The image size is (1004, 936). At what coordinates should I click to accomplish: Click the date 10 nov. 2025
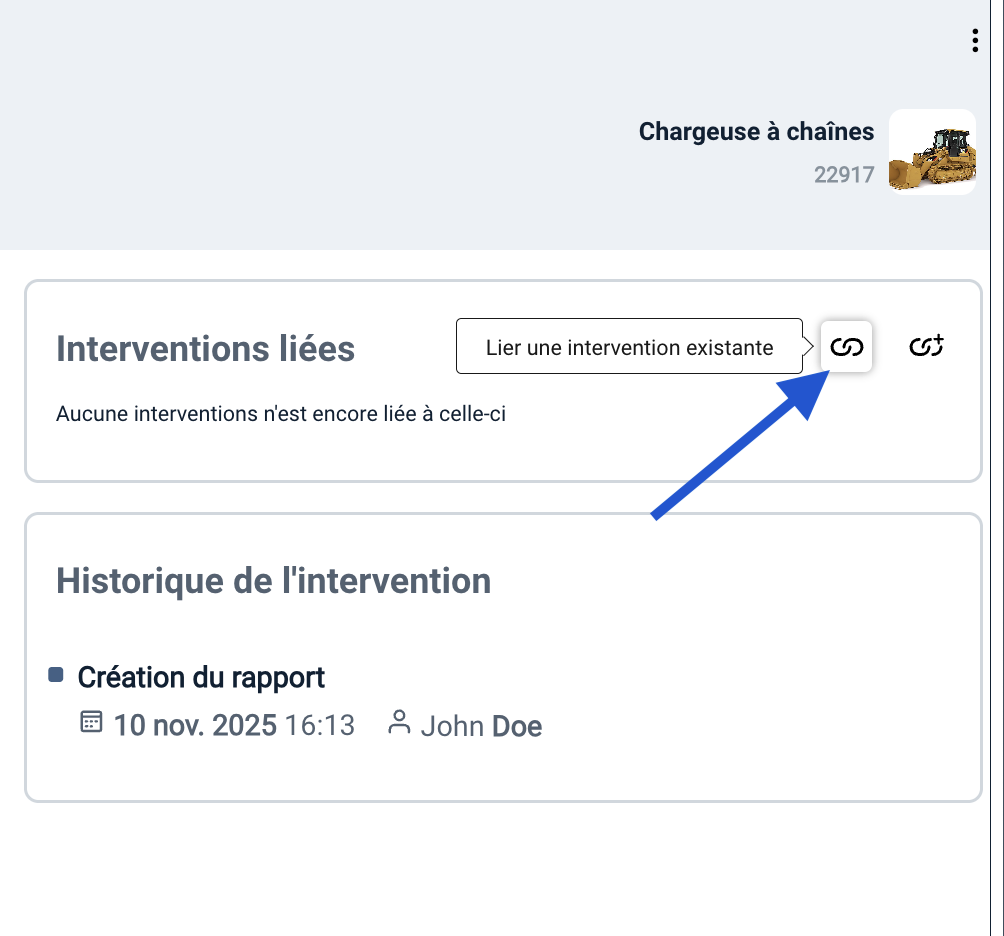195,725
